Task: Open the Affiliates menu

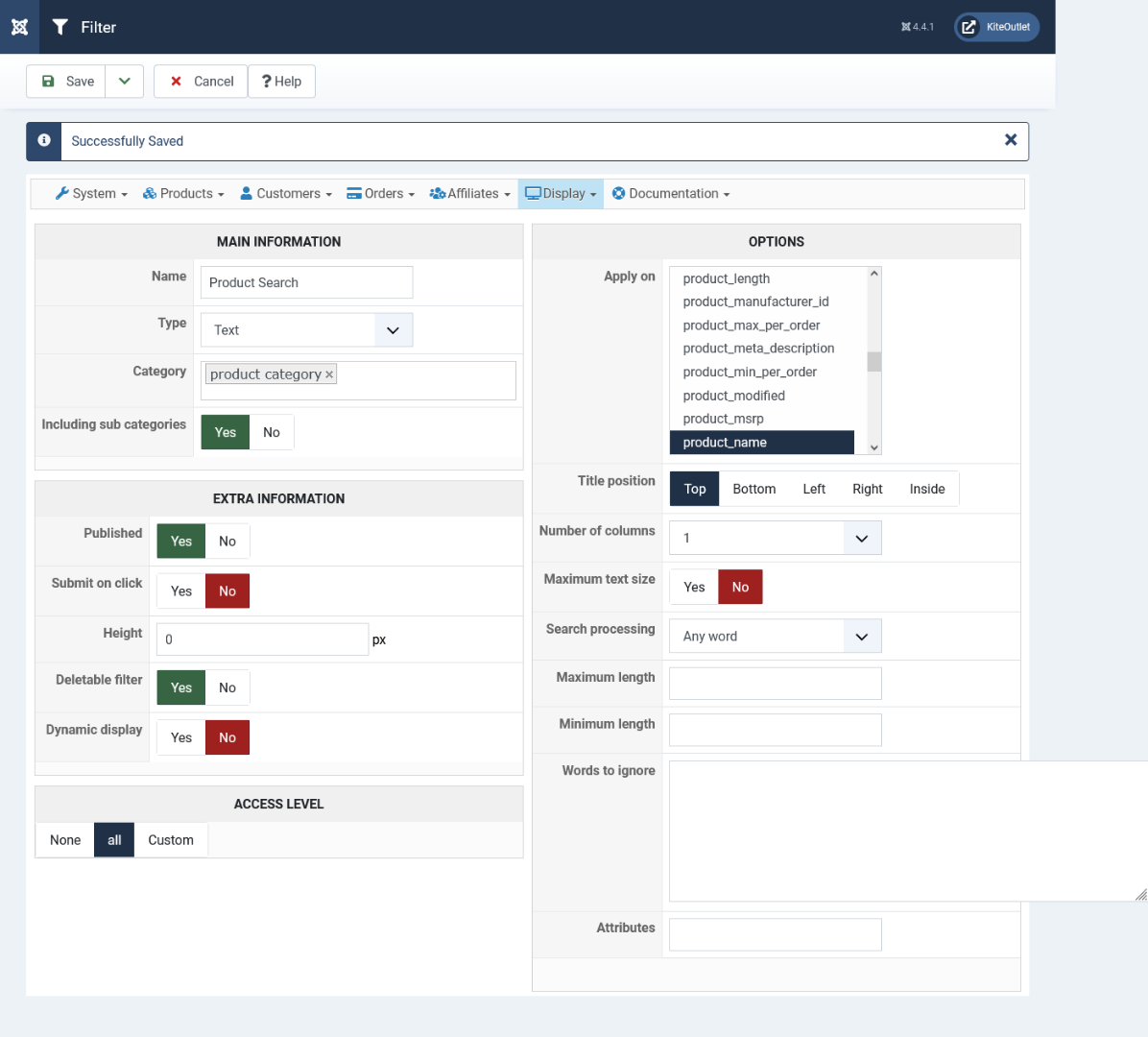Action: (469, 193)
